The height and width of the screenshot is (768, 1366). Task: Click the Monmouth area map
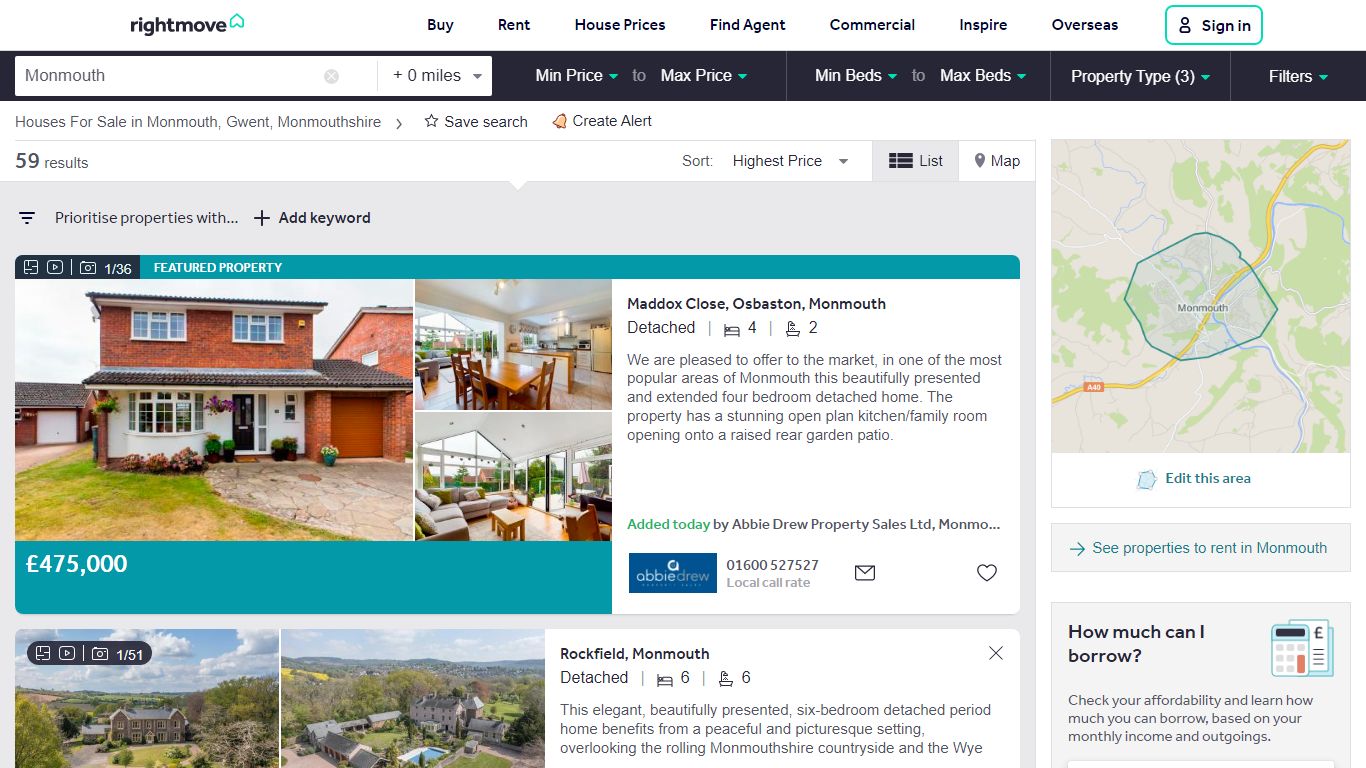click(1201, 296)
